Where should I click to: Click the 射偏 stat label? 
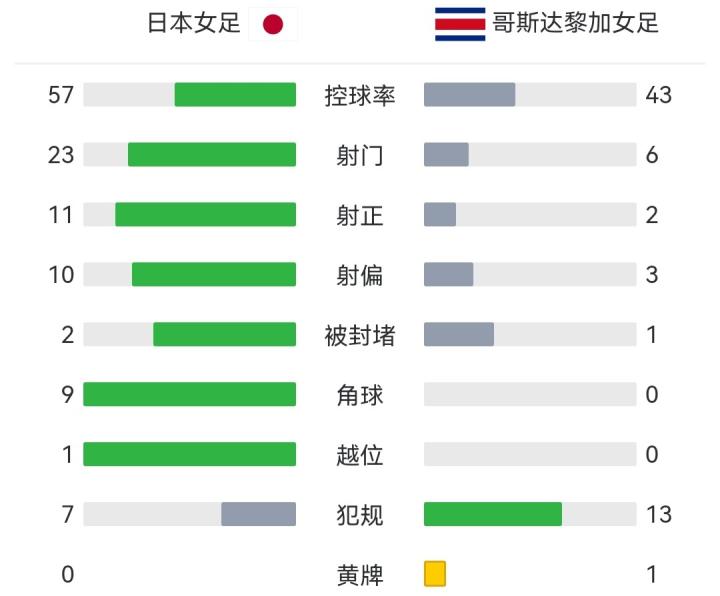pos(360,275)
